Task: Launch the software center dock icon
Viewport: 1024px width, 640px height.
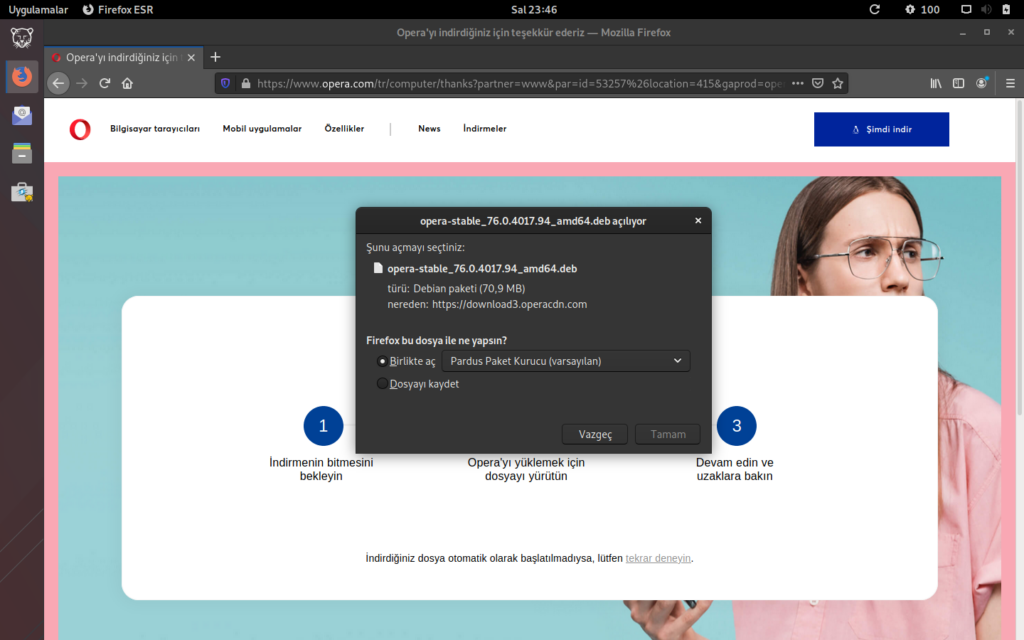Action: click(x=22, y=192)
